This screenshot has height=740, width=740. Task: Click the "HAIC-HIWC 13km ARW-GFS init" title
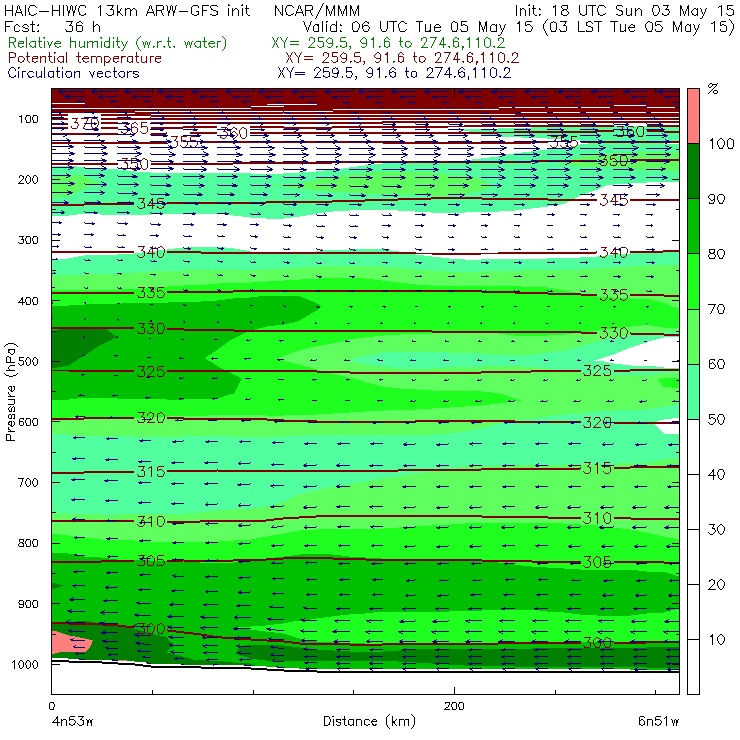pyautogui.click(x=127, y=11)
